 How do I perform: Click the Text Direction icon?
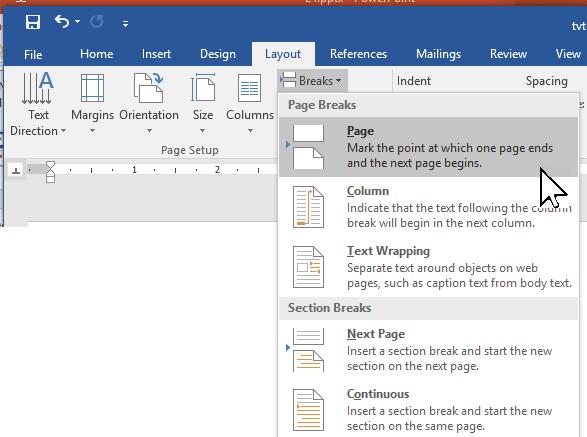pos(37,88)
